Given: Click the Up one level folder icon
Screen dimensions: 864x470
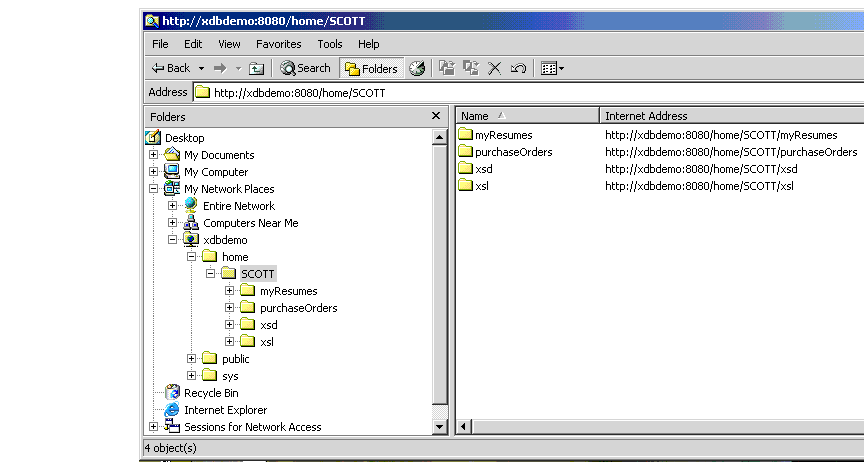Looking at the screenshot, I should [257, 68].
